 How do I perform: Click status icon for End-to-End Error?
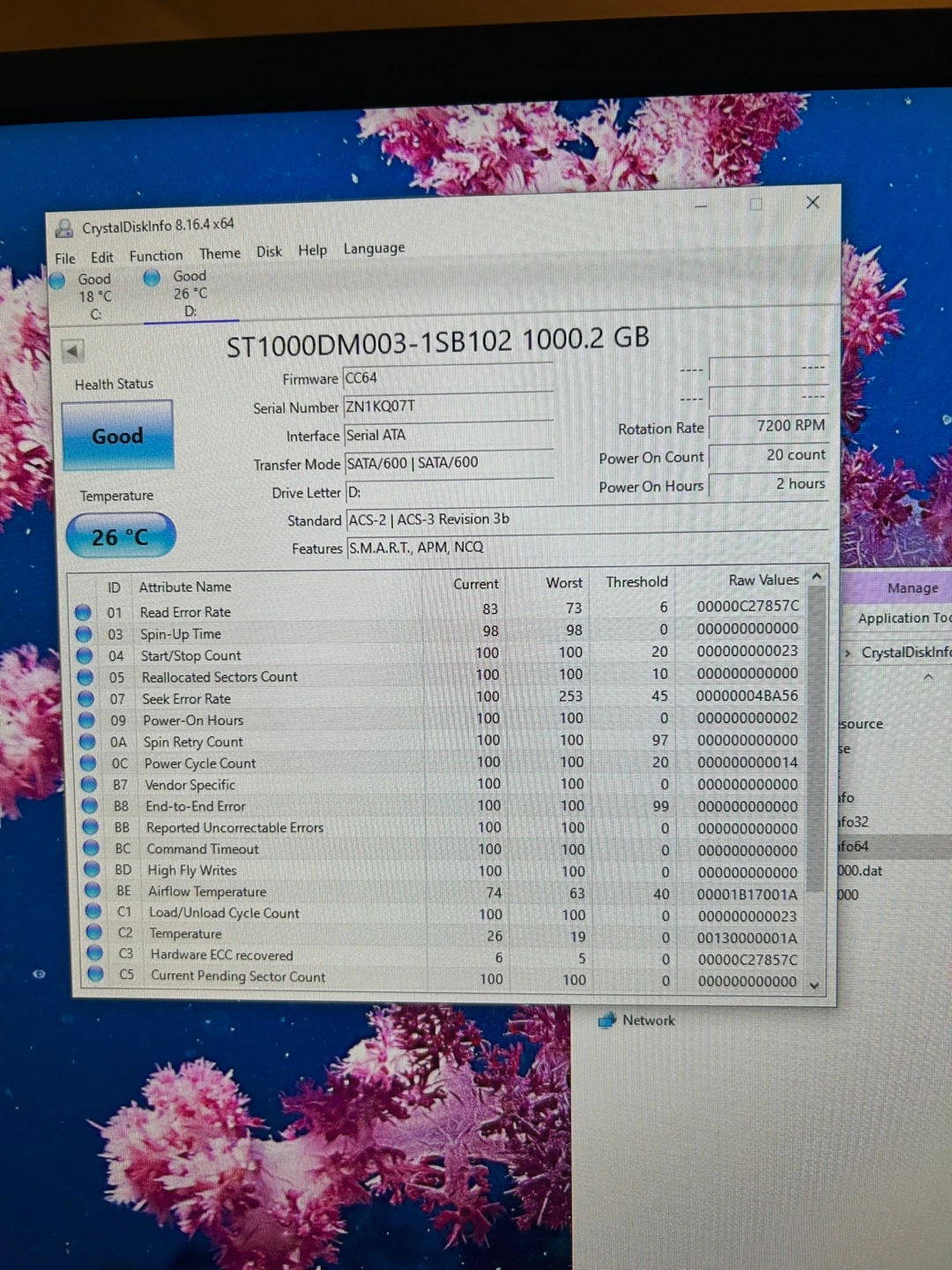(x=91, y=805)
